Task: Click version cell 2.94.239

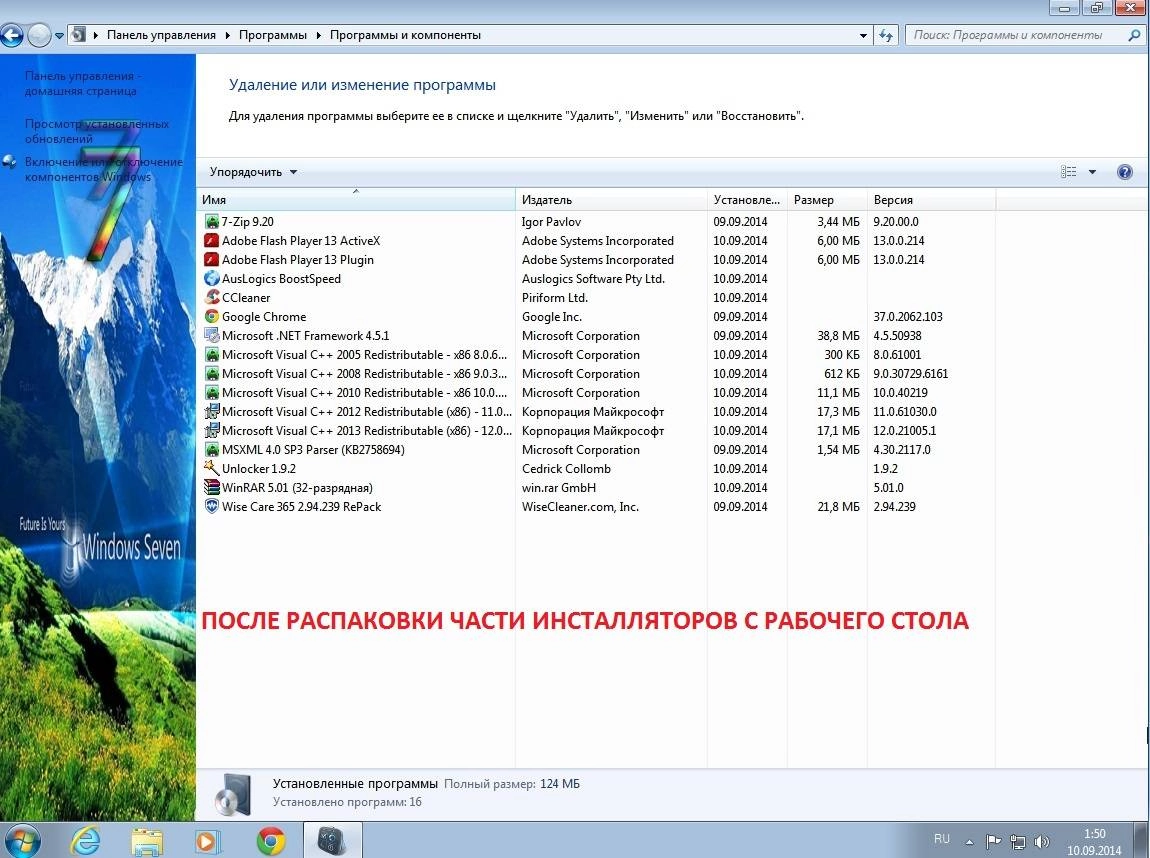Action: pos(895,507)
